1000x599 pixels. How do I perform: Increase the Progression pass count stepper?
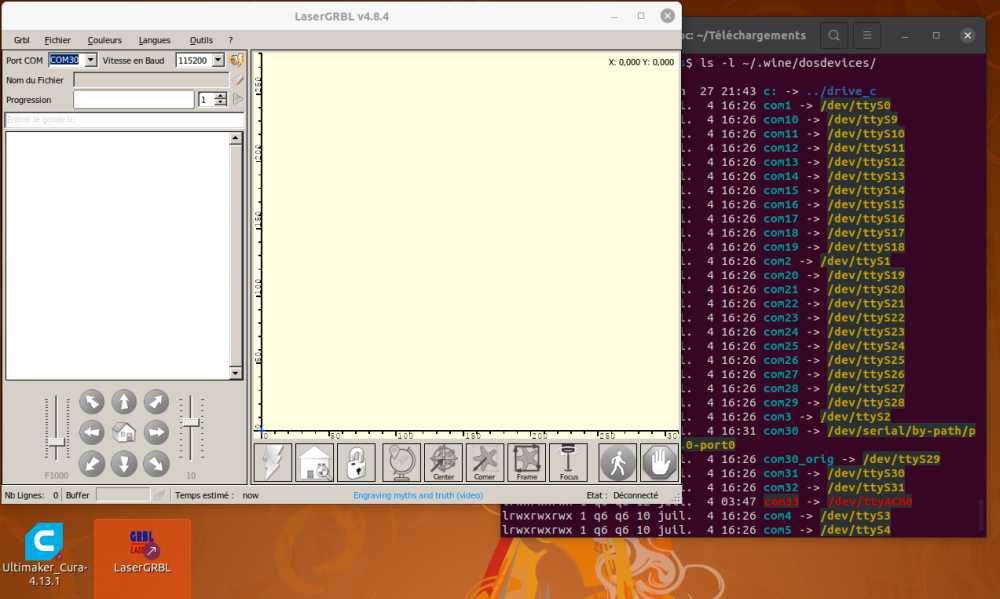(221, 96)
